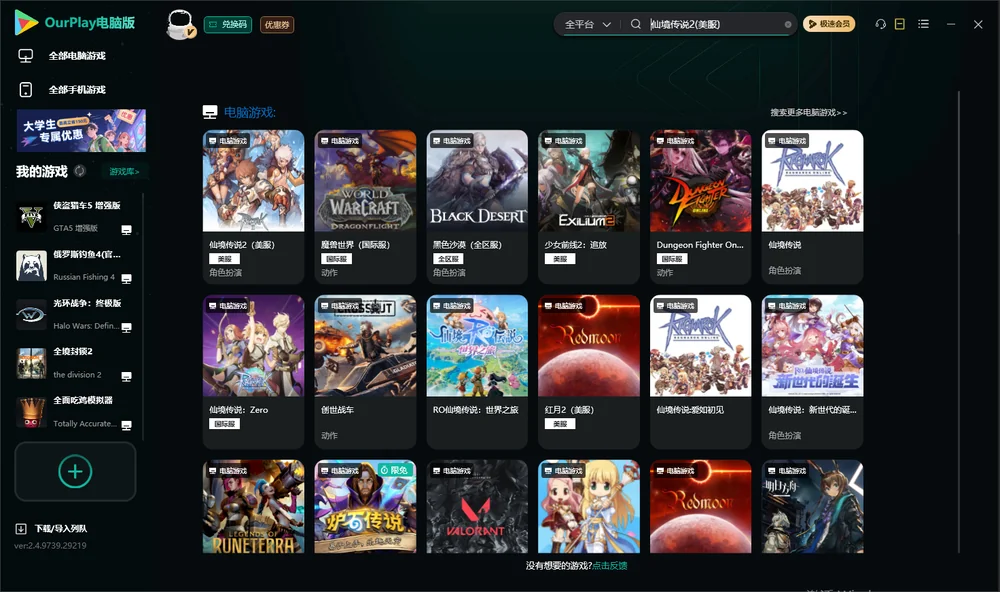Open the 大学生专属优惠 banner
The height and width of the screenshot is (592, 1000).
tap(81, 130)
